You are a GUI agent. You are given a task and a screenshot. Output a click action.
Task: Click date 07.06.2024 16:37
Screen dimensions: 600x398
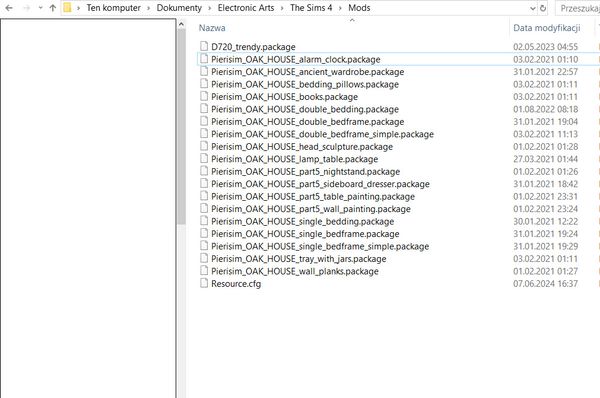tap(545, 284)
